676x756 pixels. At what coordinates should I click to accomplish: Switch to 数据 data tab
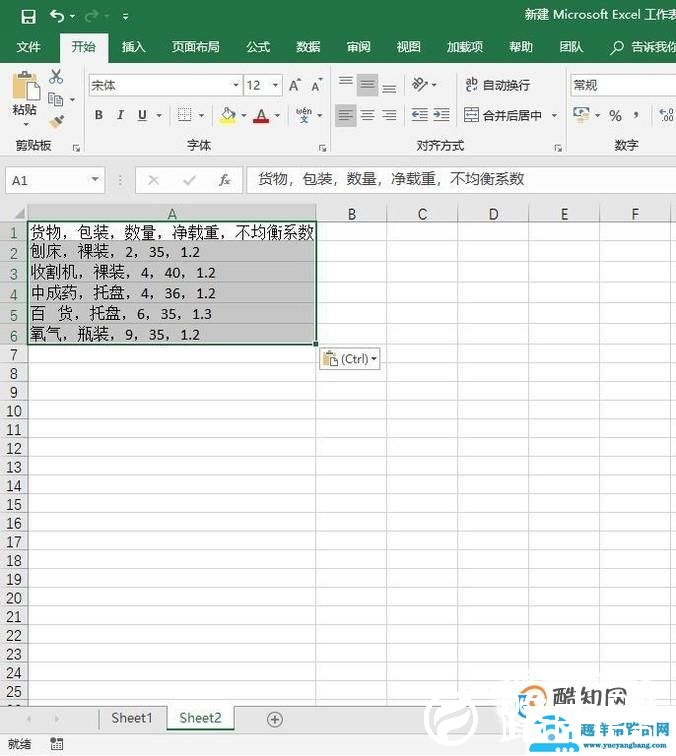tap(308, 47)
